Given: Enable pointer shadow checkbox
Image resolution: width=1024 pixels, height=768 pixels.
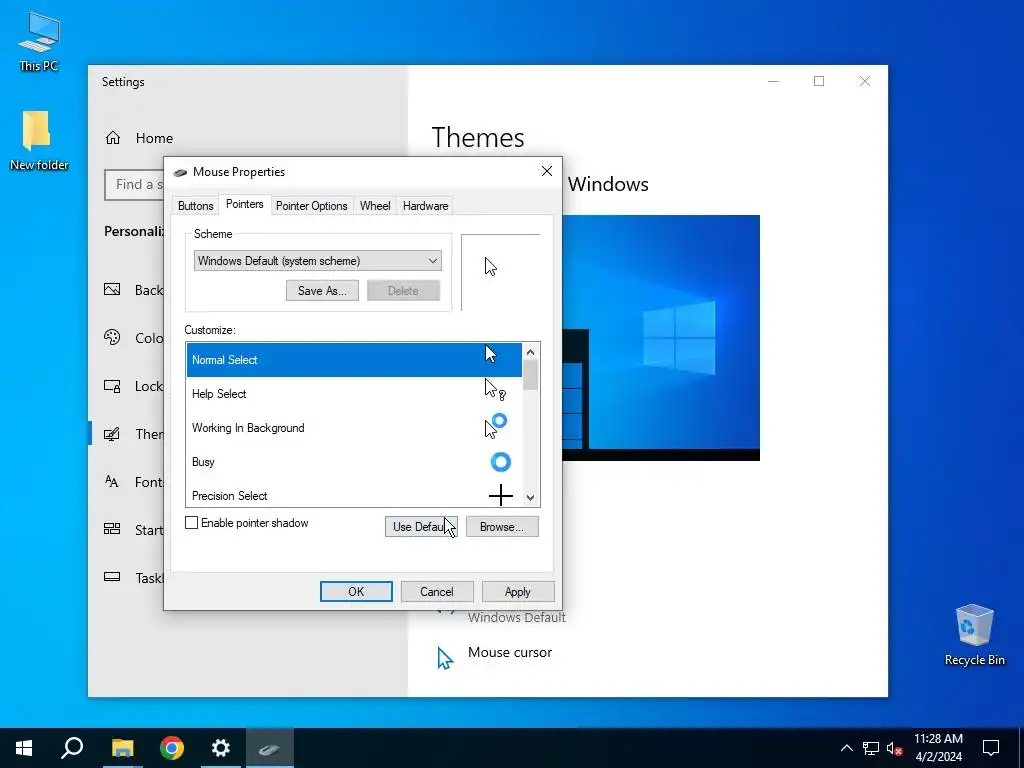Looking at the screenshot, I should click(191, 522).
